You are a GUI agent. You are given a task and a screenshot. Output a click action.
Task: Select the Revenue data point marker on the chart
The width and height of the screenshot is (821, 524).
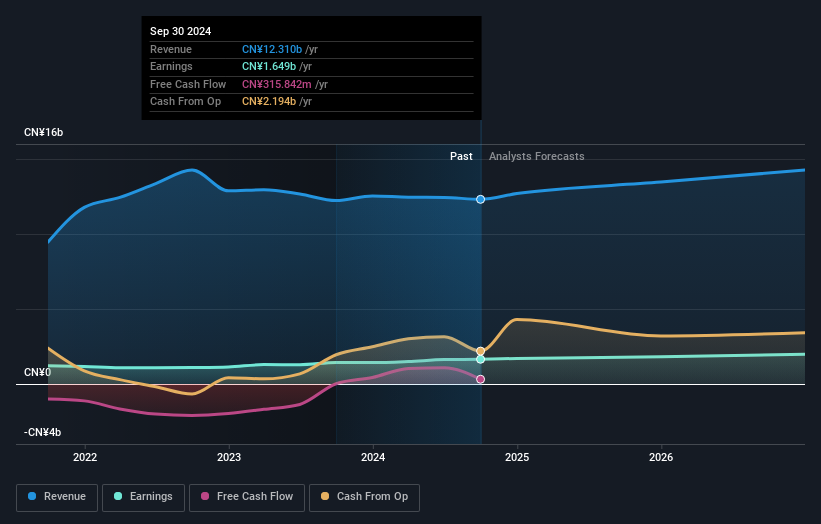481,199
